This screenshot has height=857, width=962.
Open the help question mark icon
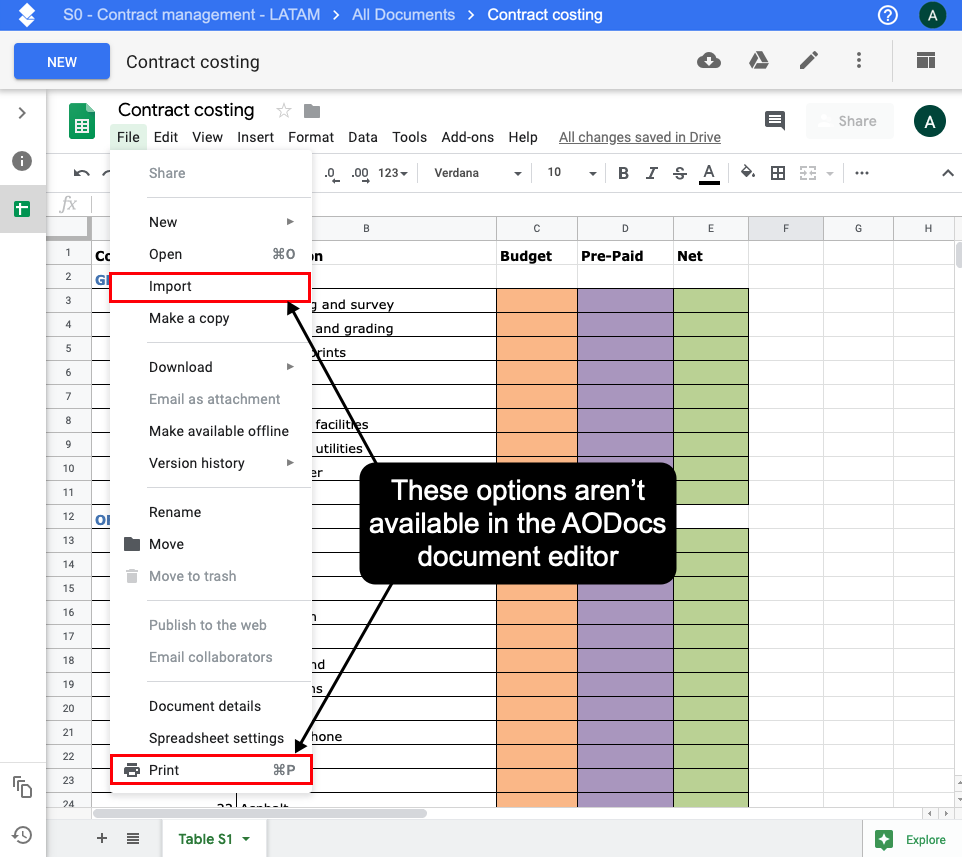(887, 15)
